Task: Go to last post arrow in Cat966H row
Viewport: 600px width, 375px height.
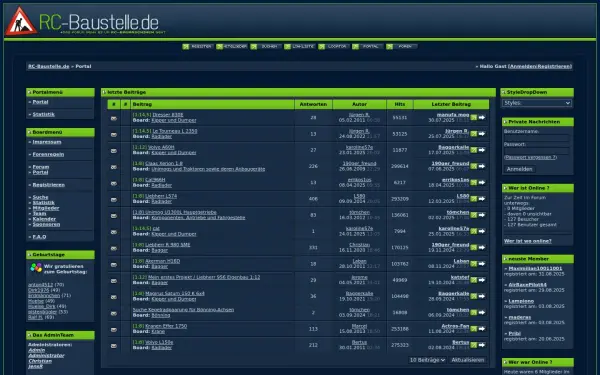Action: 482,183
